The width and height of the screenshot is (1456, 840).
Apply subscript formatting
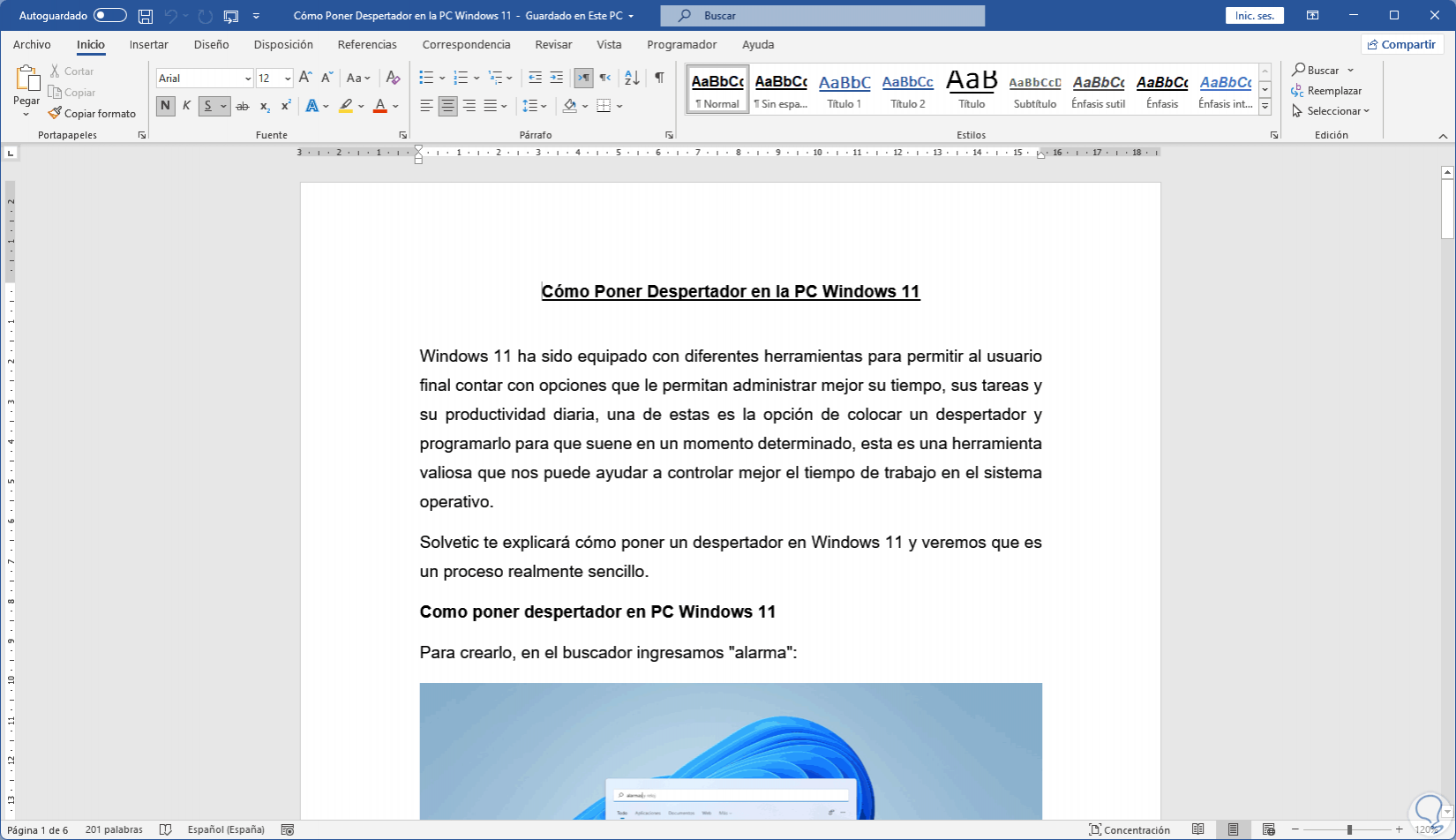point(265,106)
